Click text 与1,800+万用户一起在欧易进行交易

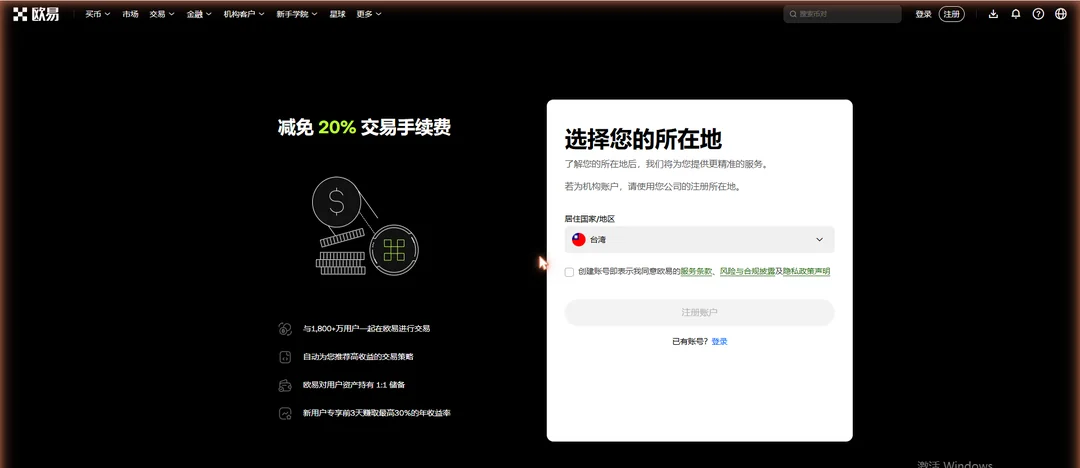pos(366,329)
